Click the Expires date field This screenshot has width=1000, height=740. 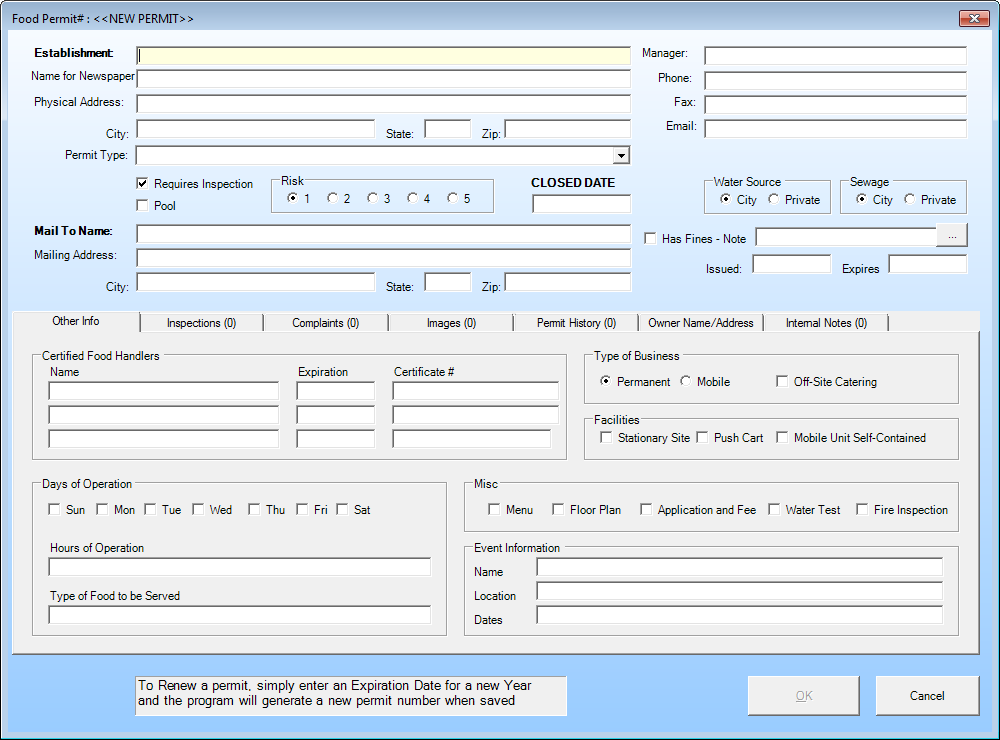click(928, 264)
